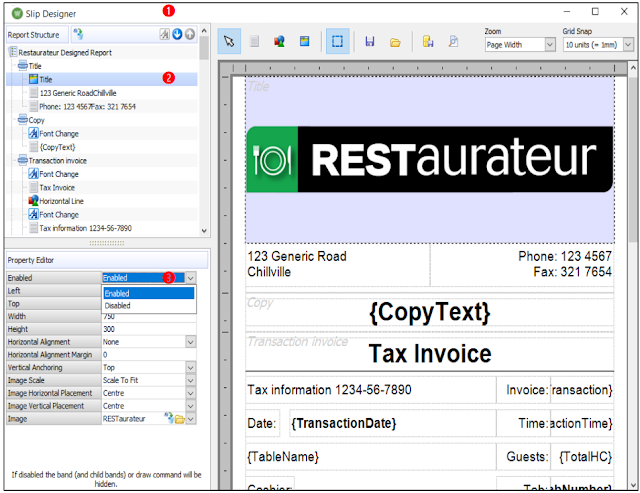Select Tax Invoice heading on canvas
This screenshot has width=640, height=493.
(430, 353)
